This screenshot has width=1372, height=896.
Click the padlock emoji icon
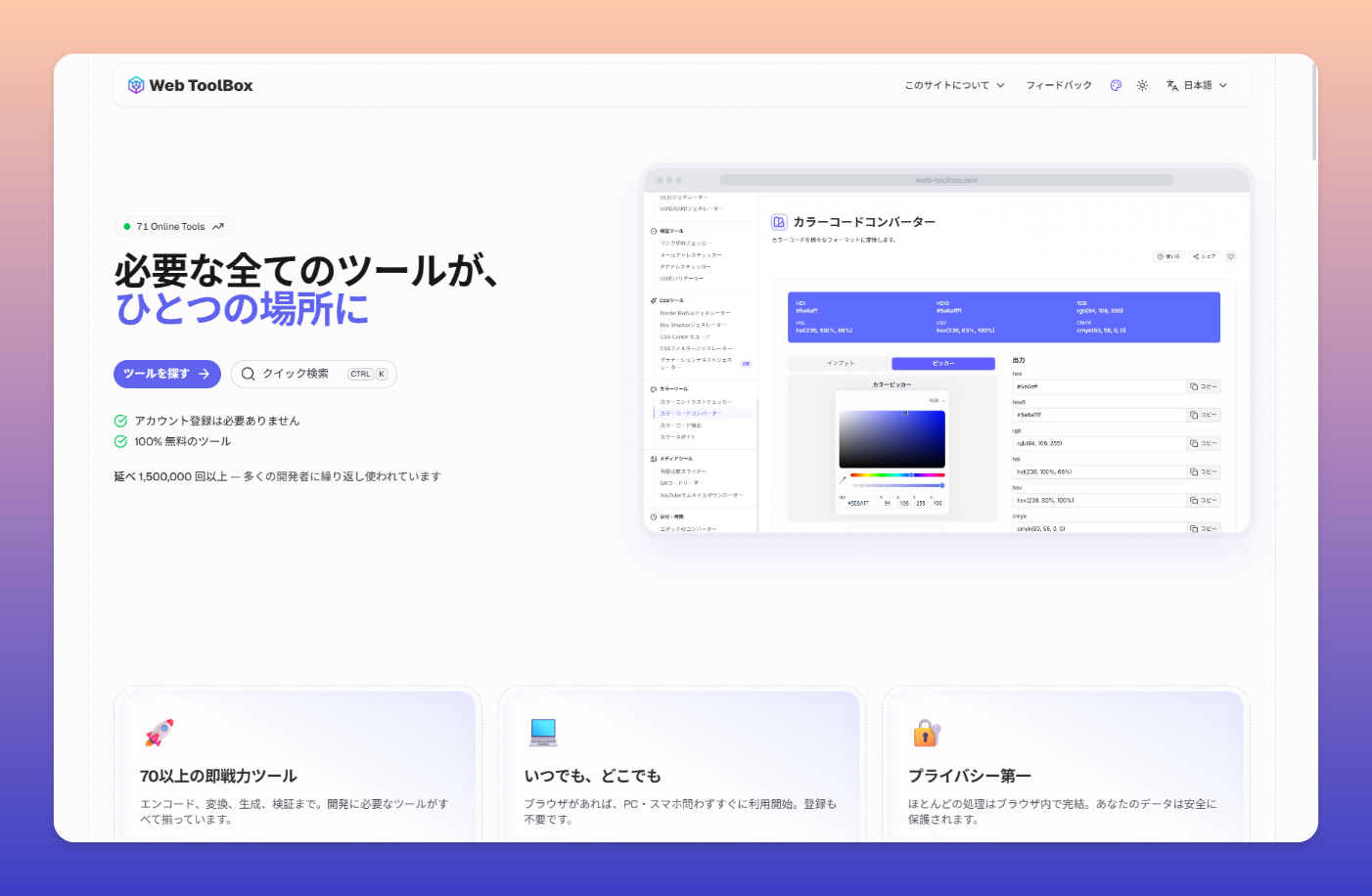coord(926,733)
